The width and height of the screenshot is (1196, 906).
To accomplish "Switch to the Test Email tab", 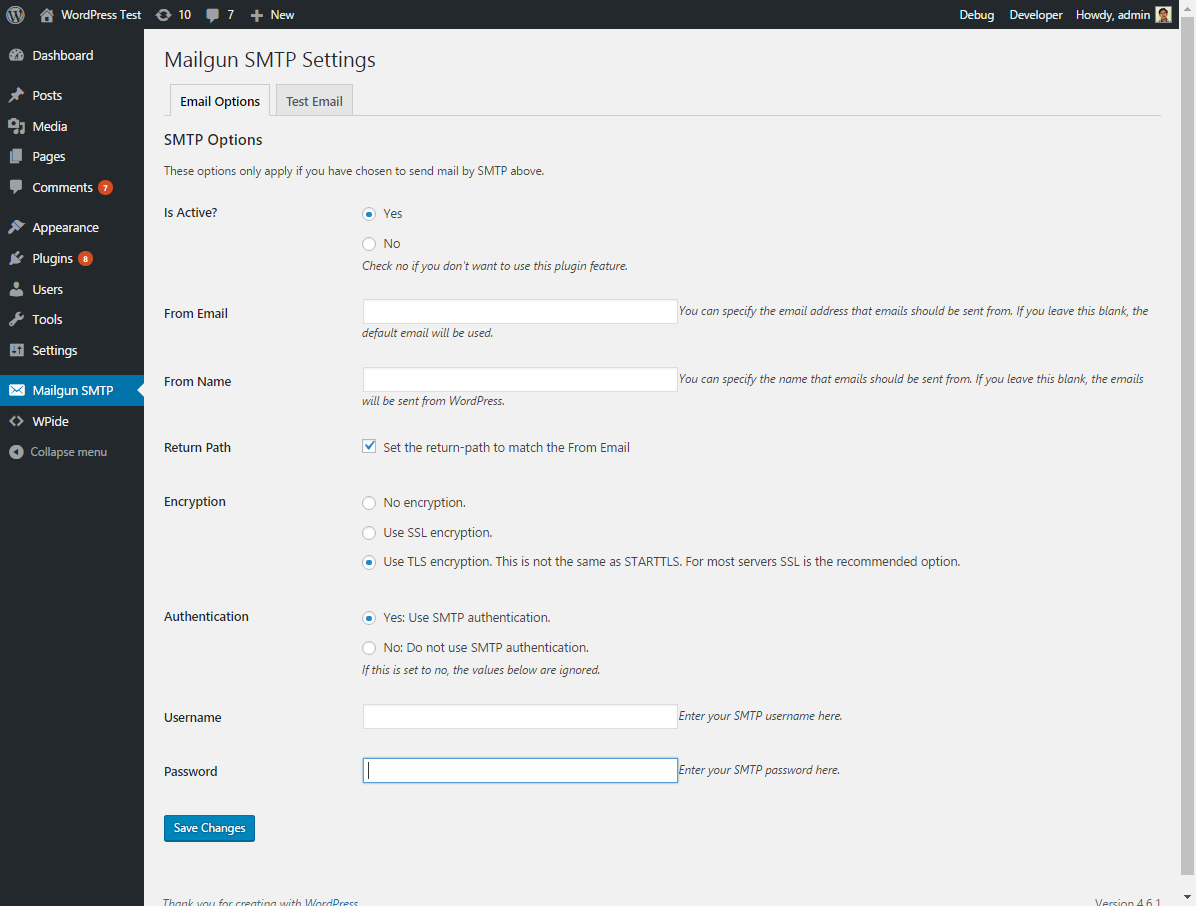I will pos(314,101).
